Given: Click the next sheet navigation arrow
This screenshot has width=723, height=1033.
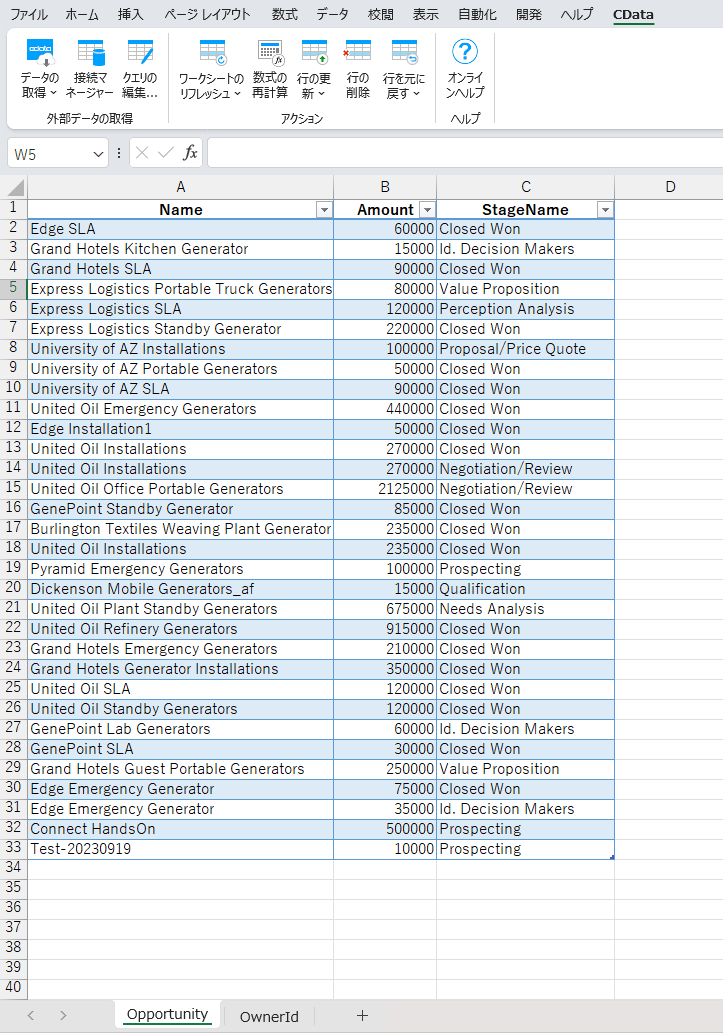Looking at the screenshot, I should coord(63,1015).
